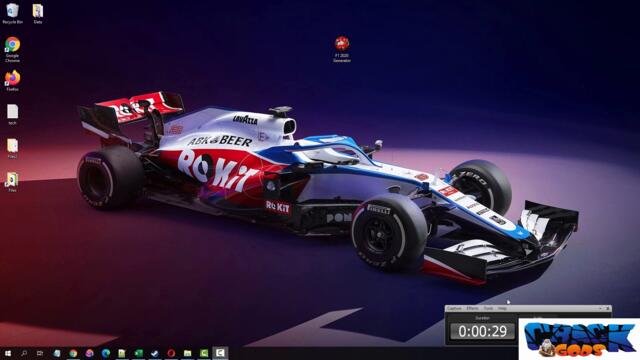
Task: Click the 0:00:29 duration display
Action: (x=482, y=331)
